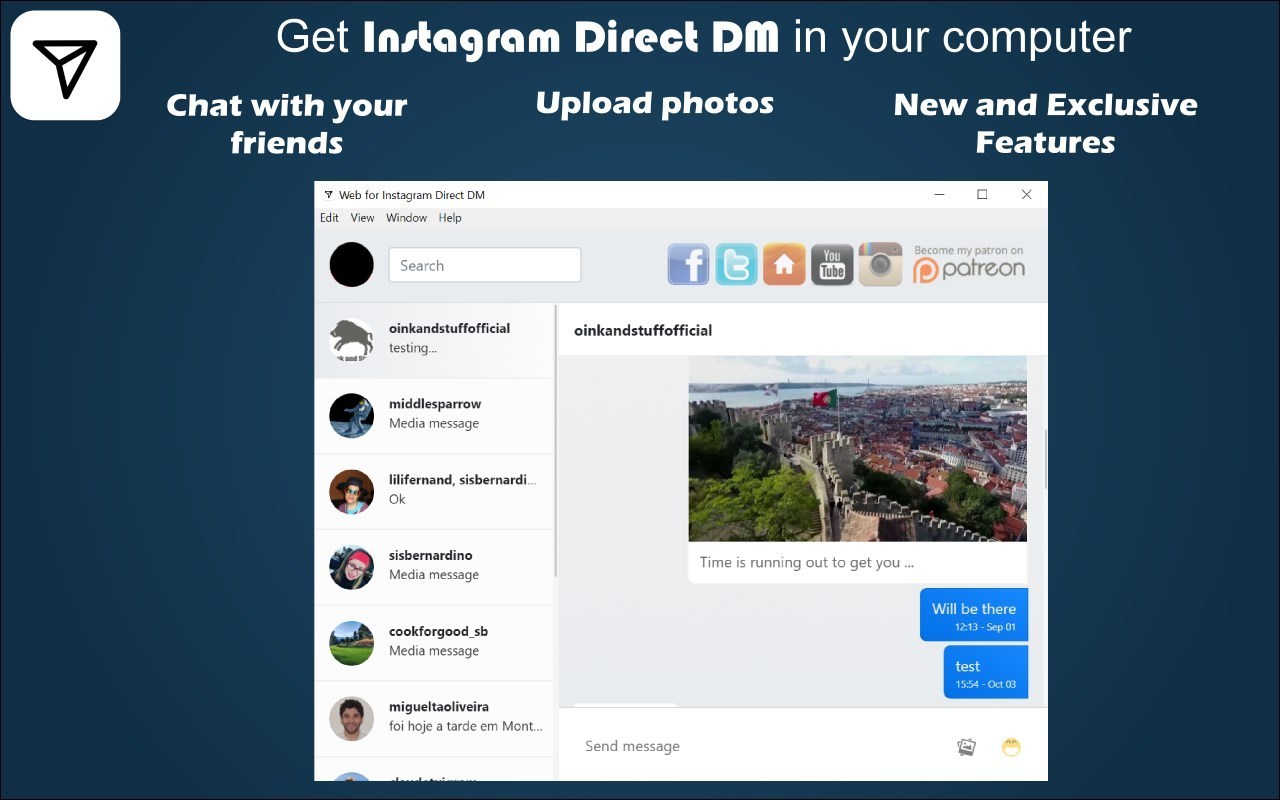Click the 'Time is running out' caption
The width and height of the screenshot is (1280, 800).
[806, 562]
